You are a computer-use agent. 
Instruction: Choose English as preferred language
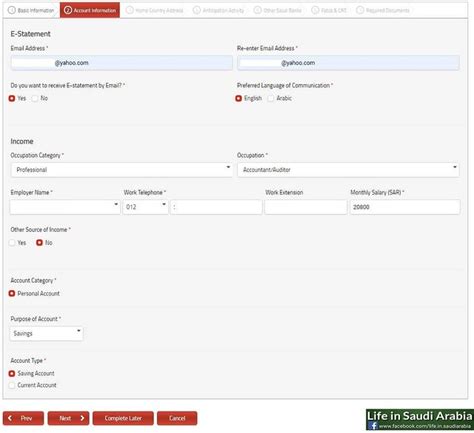click(x=238, y=98)
